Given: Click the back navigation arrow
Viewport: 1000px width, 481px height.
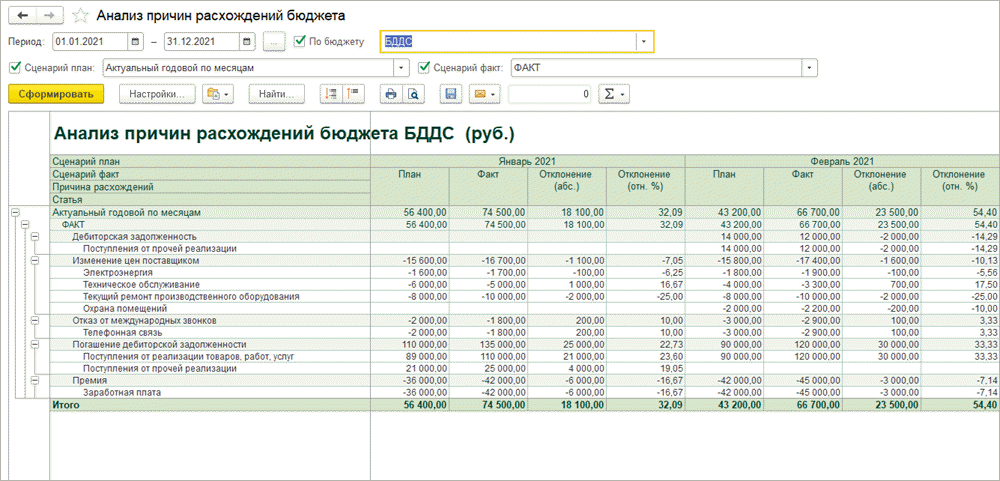Looking at the screenshot, I should (x=22, y=16).
